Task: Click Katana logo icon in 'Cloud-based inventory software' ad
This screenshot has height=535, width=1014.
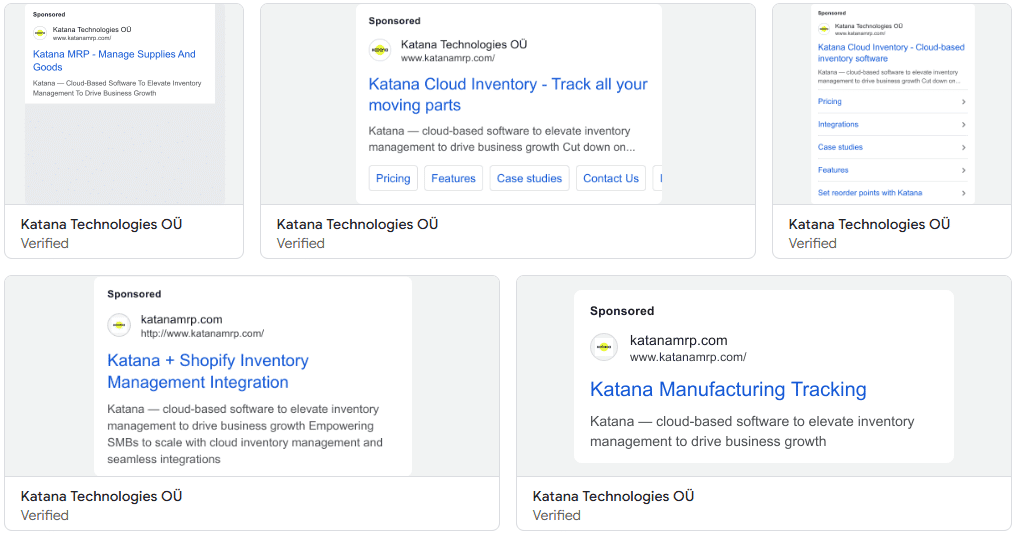Action: (824, 28)
